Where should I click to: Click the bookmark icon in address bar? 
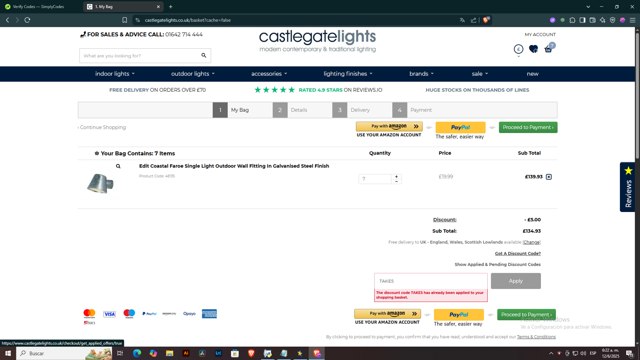124,20
